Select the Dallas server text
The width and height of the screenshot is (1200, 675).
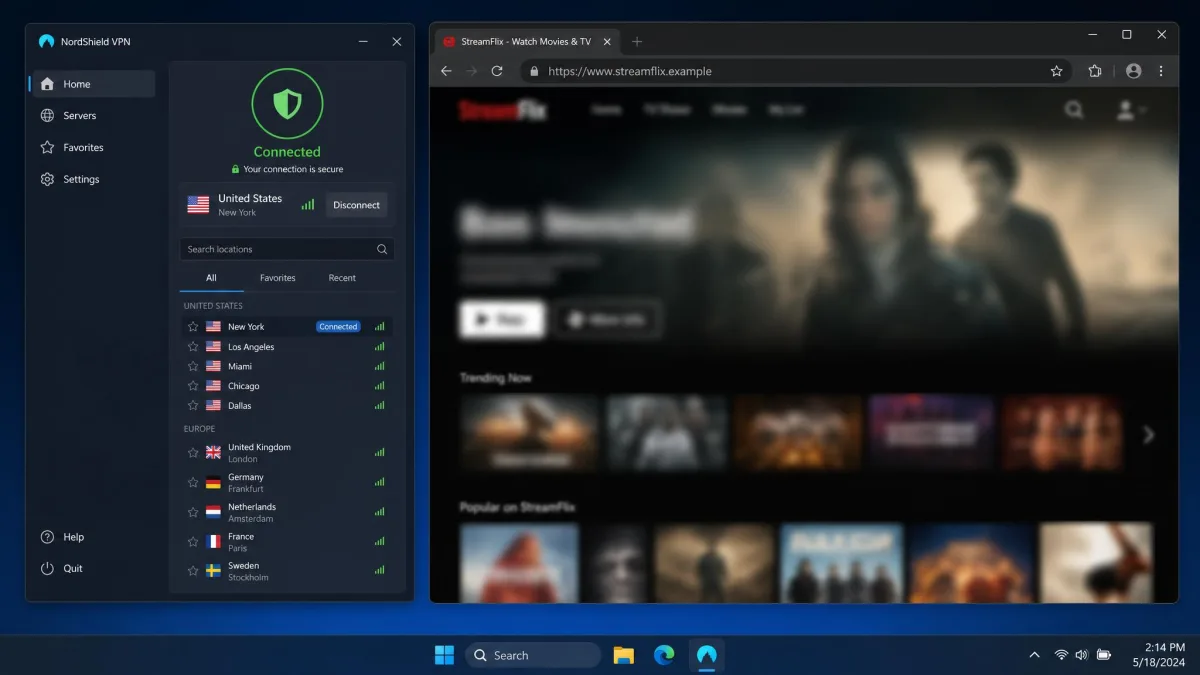tap(240, 406)
